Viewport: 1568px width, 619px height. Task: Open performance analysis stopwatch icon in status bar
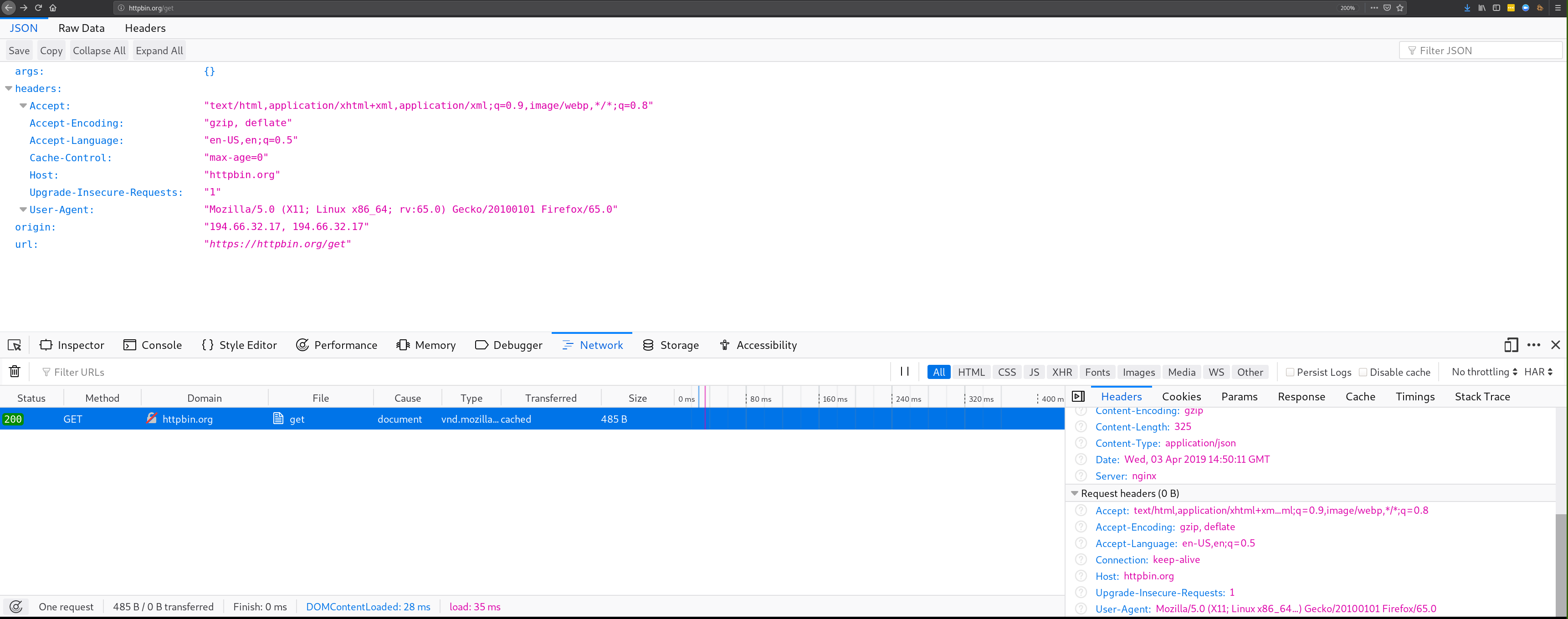pyautogui.click(x=16, y=607)
